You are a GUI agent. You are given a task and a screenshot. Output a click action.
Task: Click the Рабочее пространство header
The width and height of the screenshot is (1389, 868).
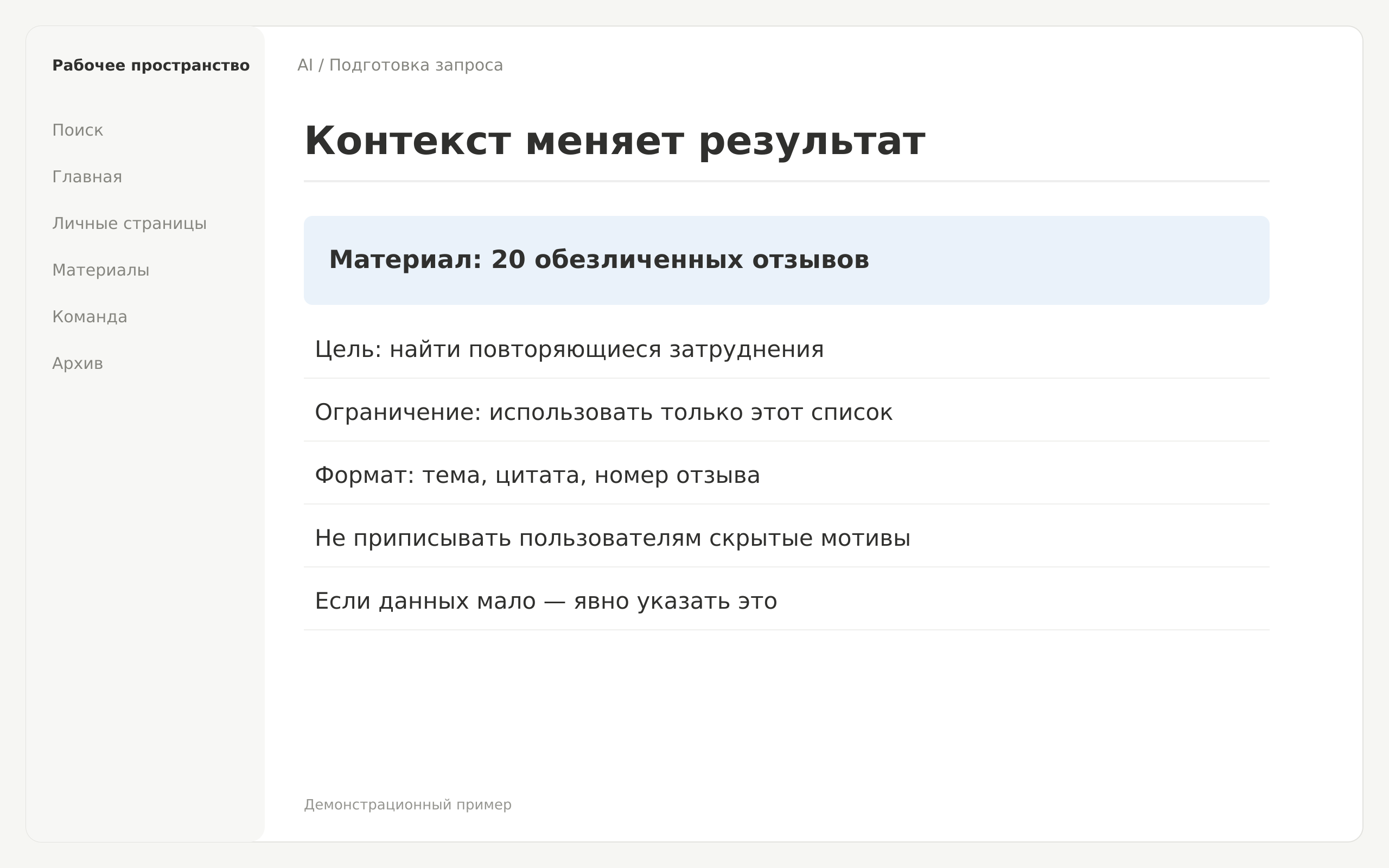(151, 66)
